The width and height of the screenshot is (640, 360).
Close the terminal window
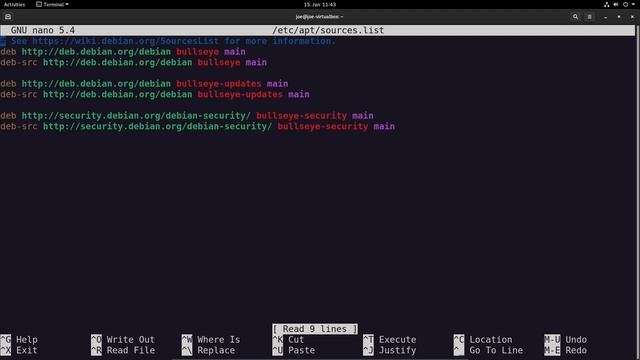click(x=632, y=17)
